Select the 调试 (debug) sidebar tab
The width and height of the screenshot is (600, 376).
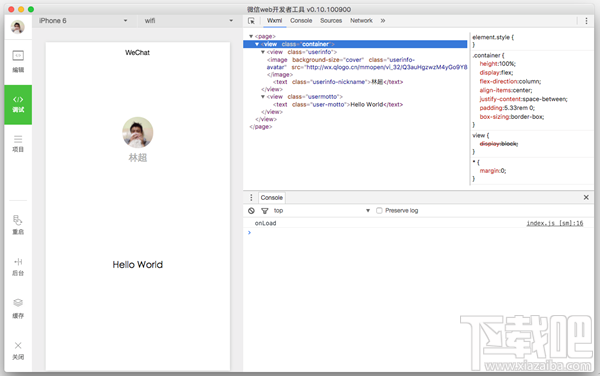[x=18, y=104]
